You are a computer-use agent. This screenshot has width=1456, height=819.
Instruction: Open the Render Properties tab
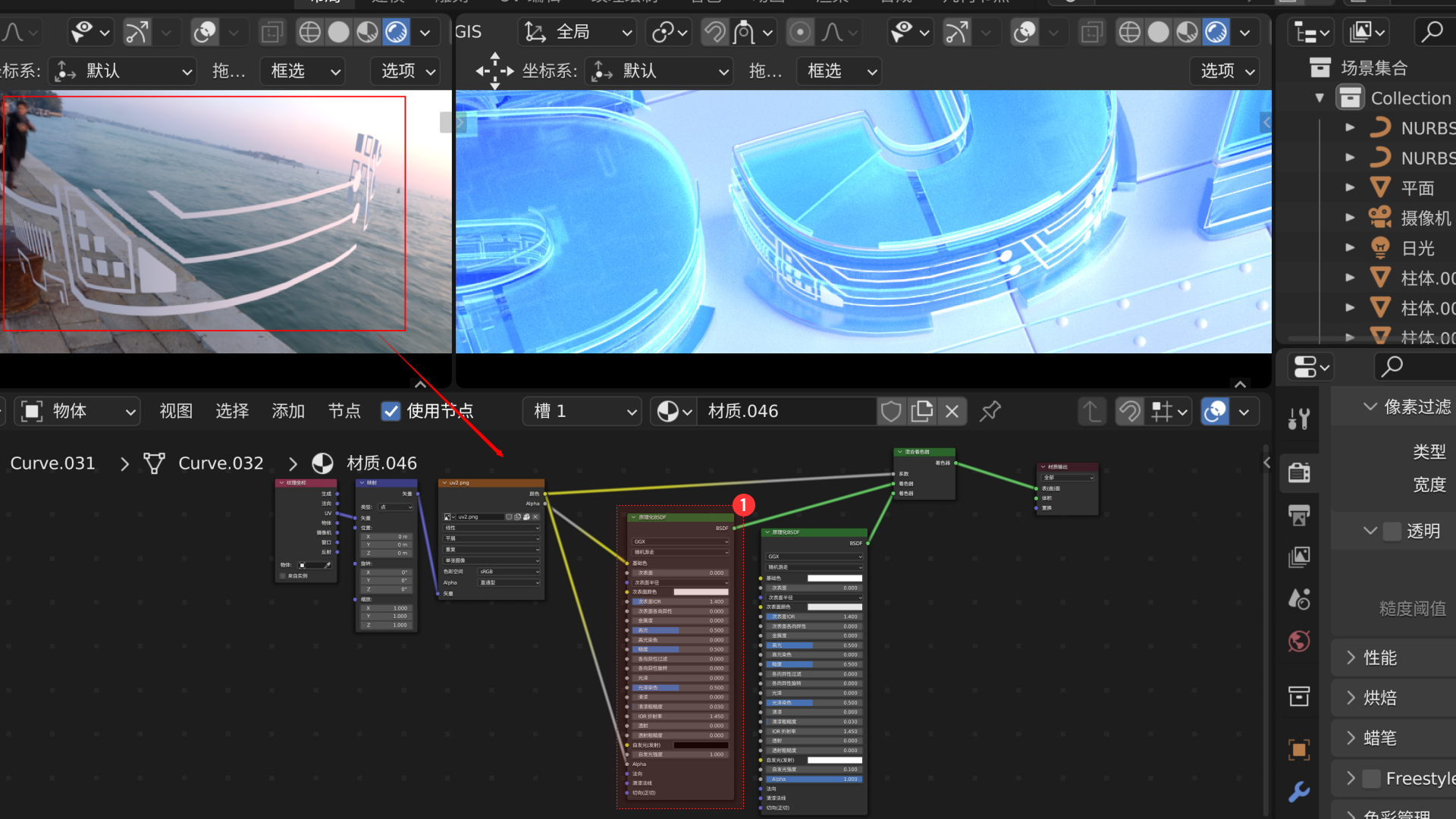tap(1299, 473)
